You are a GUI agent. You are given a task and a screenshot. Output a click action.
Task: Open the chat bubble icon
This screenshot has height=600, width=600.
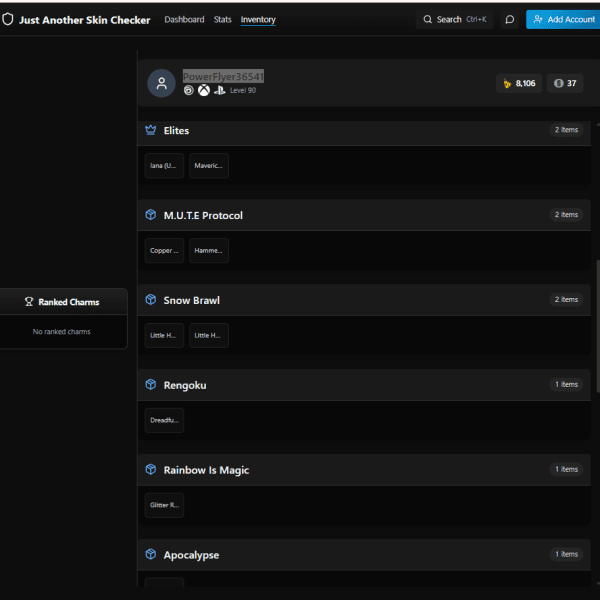click(509, 20)
